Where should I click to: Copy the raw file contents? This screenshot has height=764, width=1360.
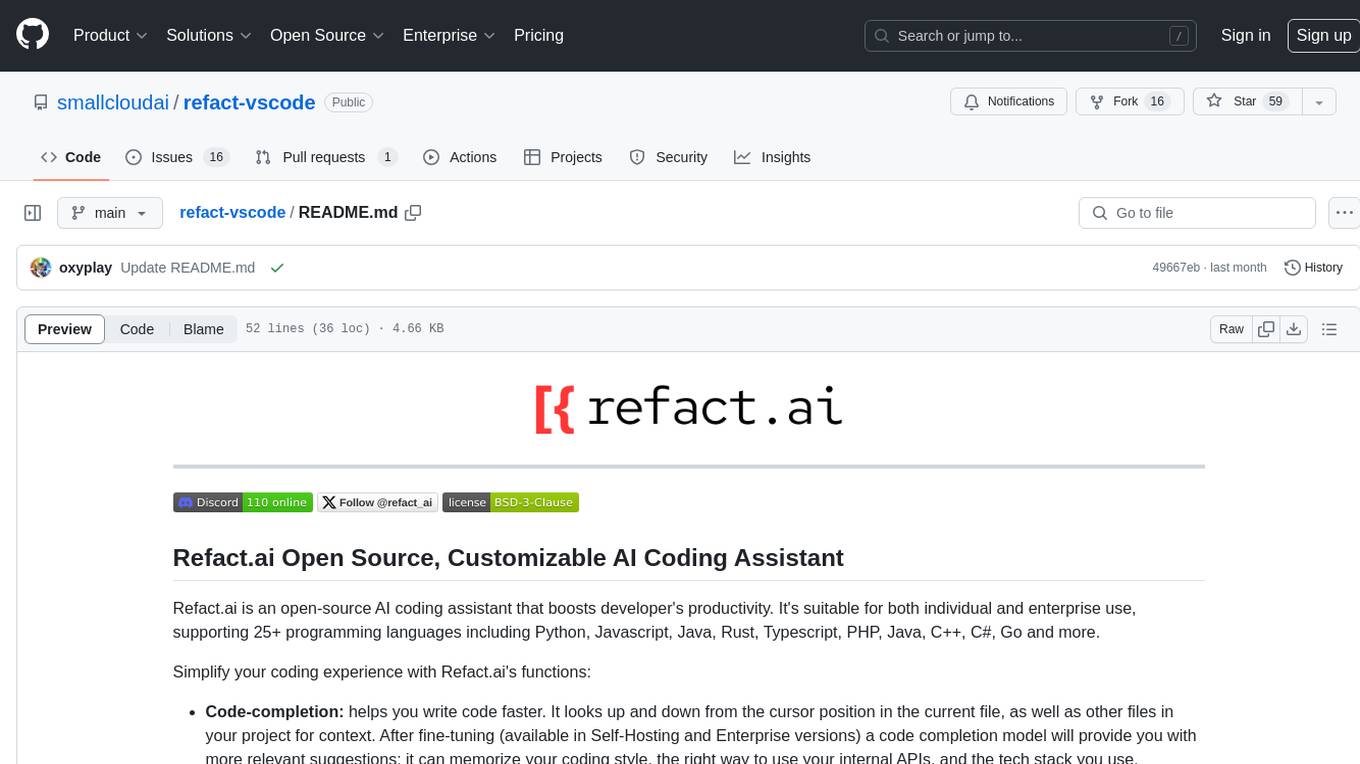pos(1267,329)
